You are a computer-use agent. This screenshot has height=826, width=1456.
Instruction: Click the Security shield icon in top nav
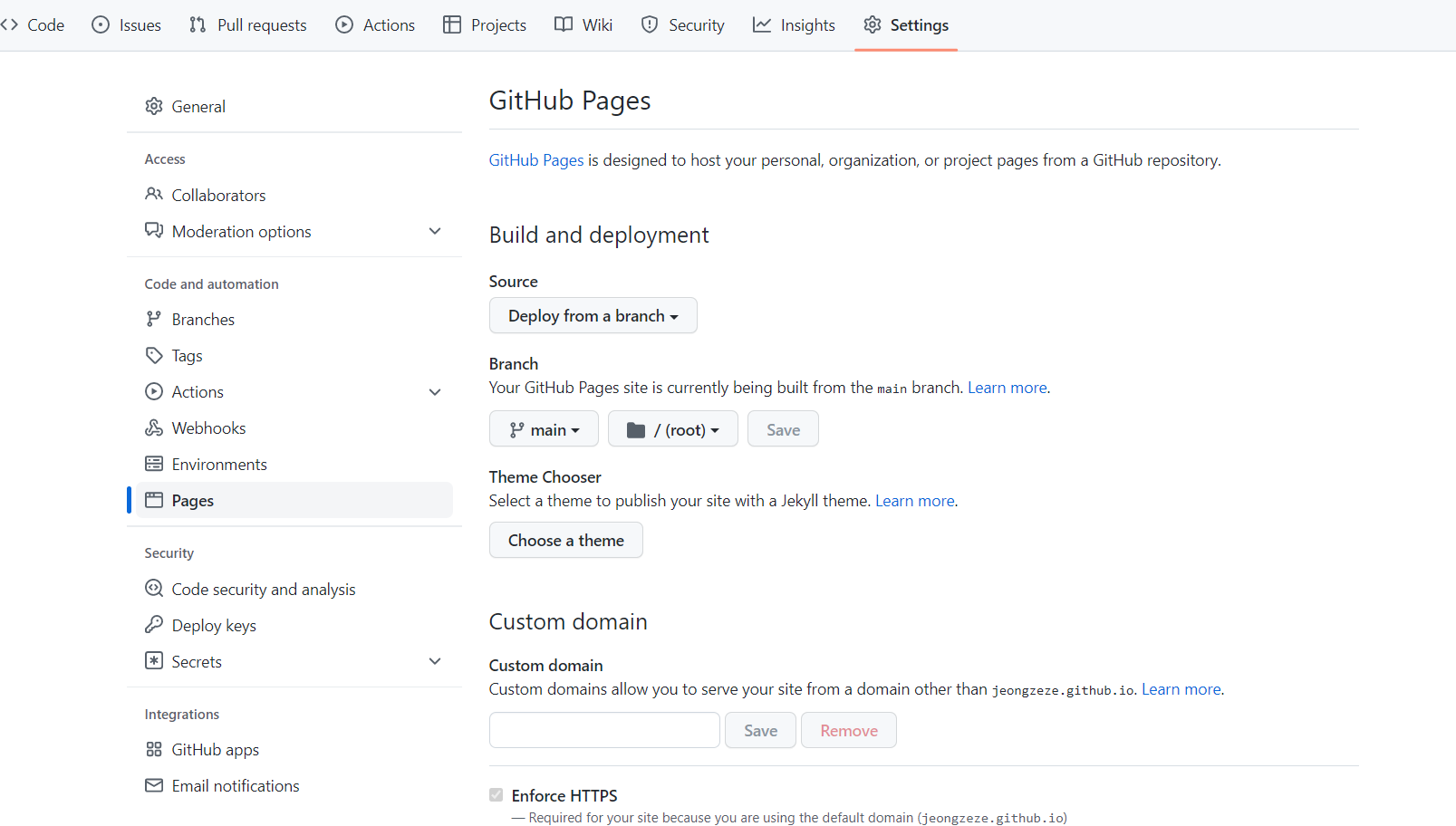[650, 24]
